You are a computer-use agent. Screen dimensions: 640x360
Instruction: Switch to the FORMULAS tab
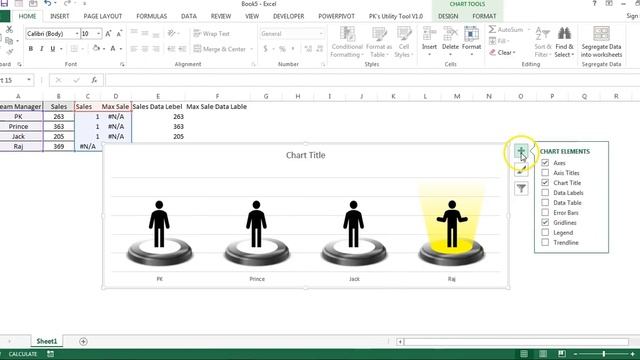tap(151, 16)
